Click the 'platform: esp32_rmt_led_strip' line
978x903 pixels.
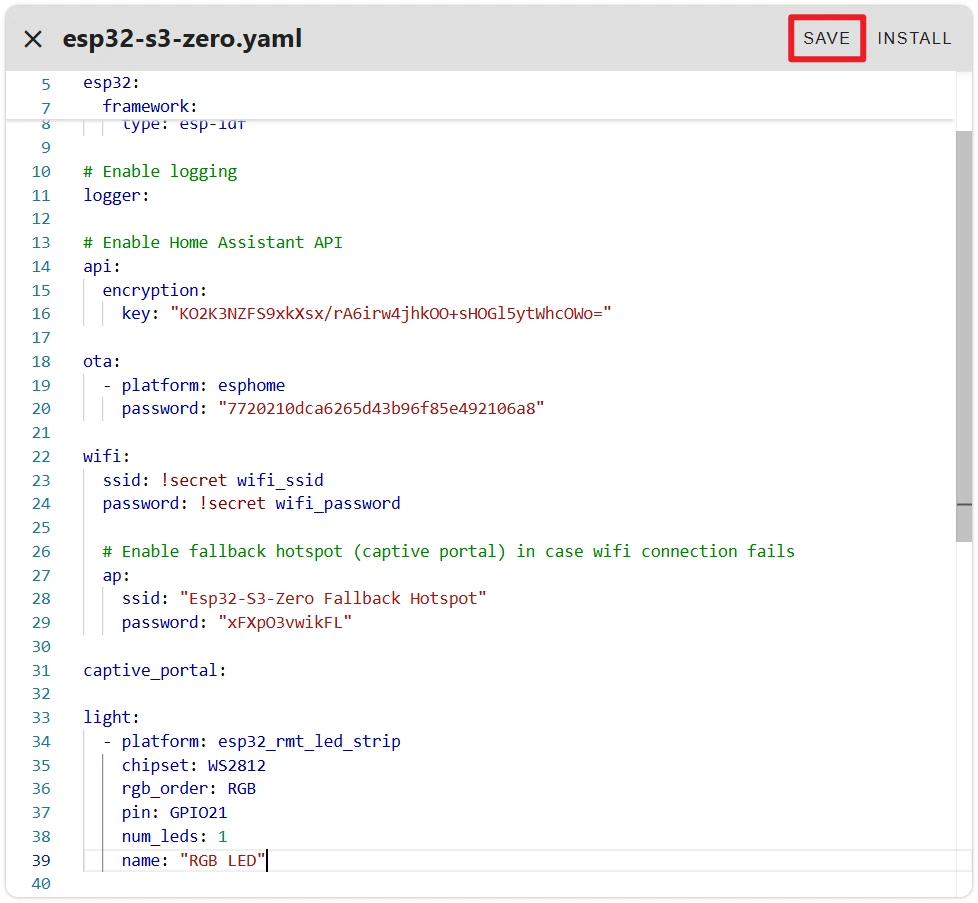[252, 741]
